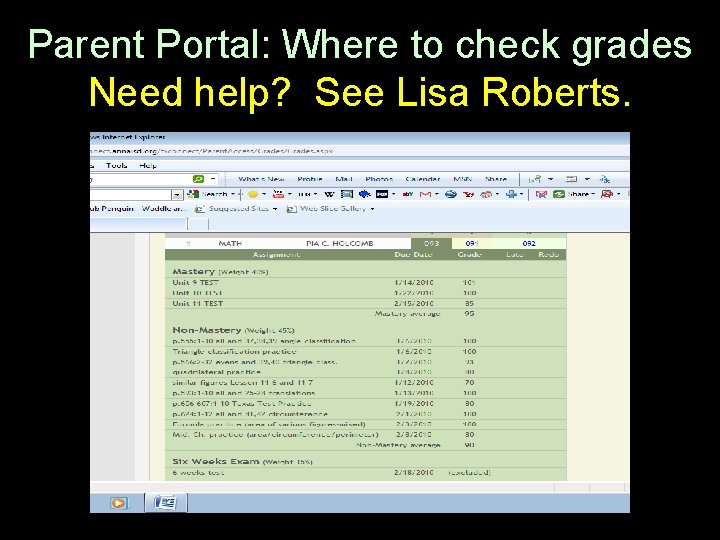The width and height of the screenshot is (720, 540).
Task: Click the Unit 11 TEST assignment row
Action: pyautogui.click(x=366, y=303)
